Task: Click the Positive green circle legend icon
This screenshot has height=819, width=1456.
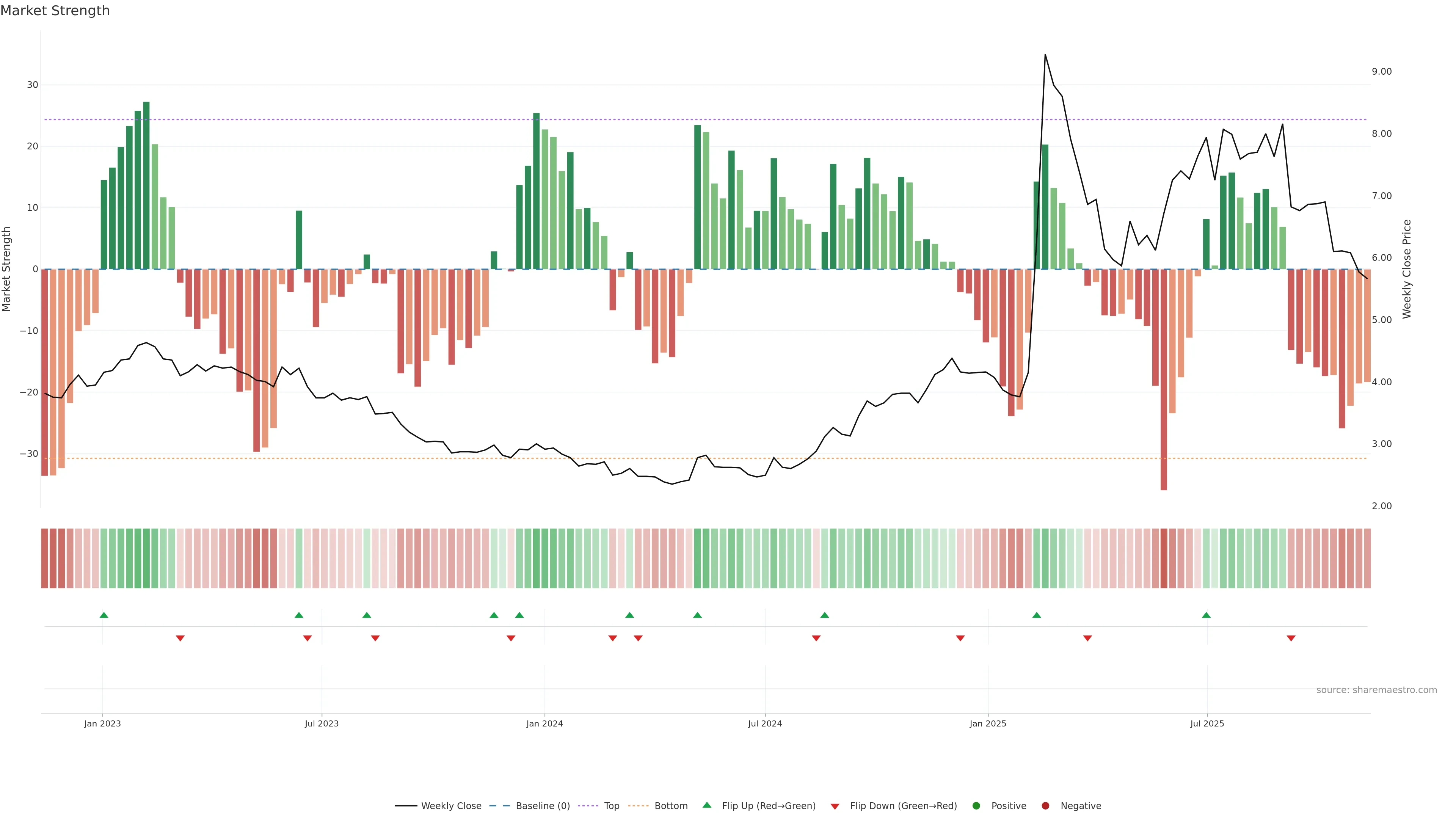Action: click(x=976, y=806)
